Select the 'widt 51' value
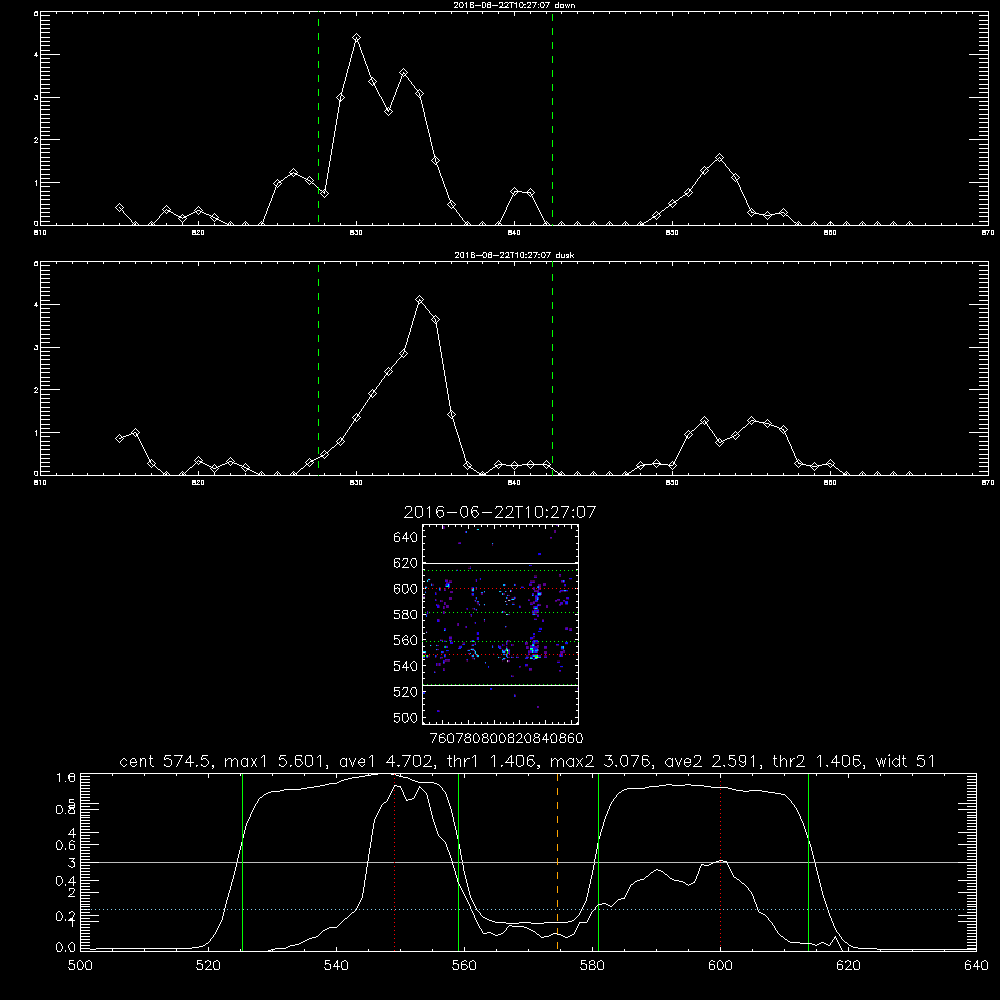 905,761
